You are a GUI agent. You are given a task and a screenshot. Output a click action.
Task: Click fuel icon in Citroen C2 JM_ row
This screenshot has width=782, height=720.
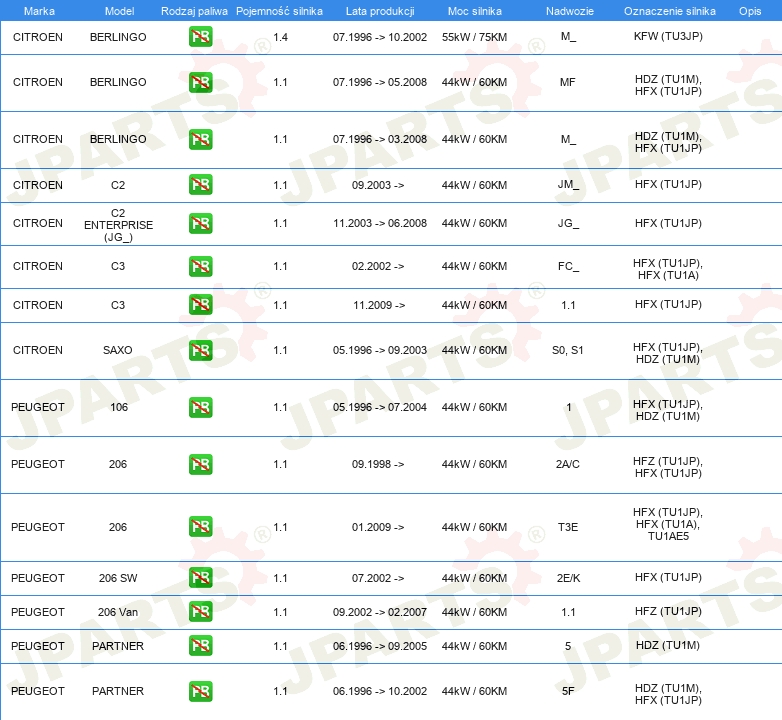point(200,184)
